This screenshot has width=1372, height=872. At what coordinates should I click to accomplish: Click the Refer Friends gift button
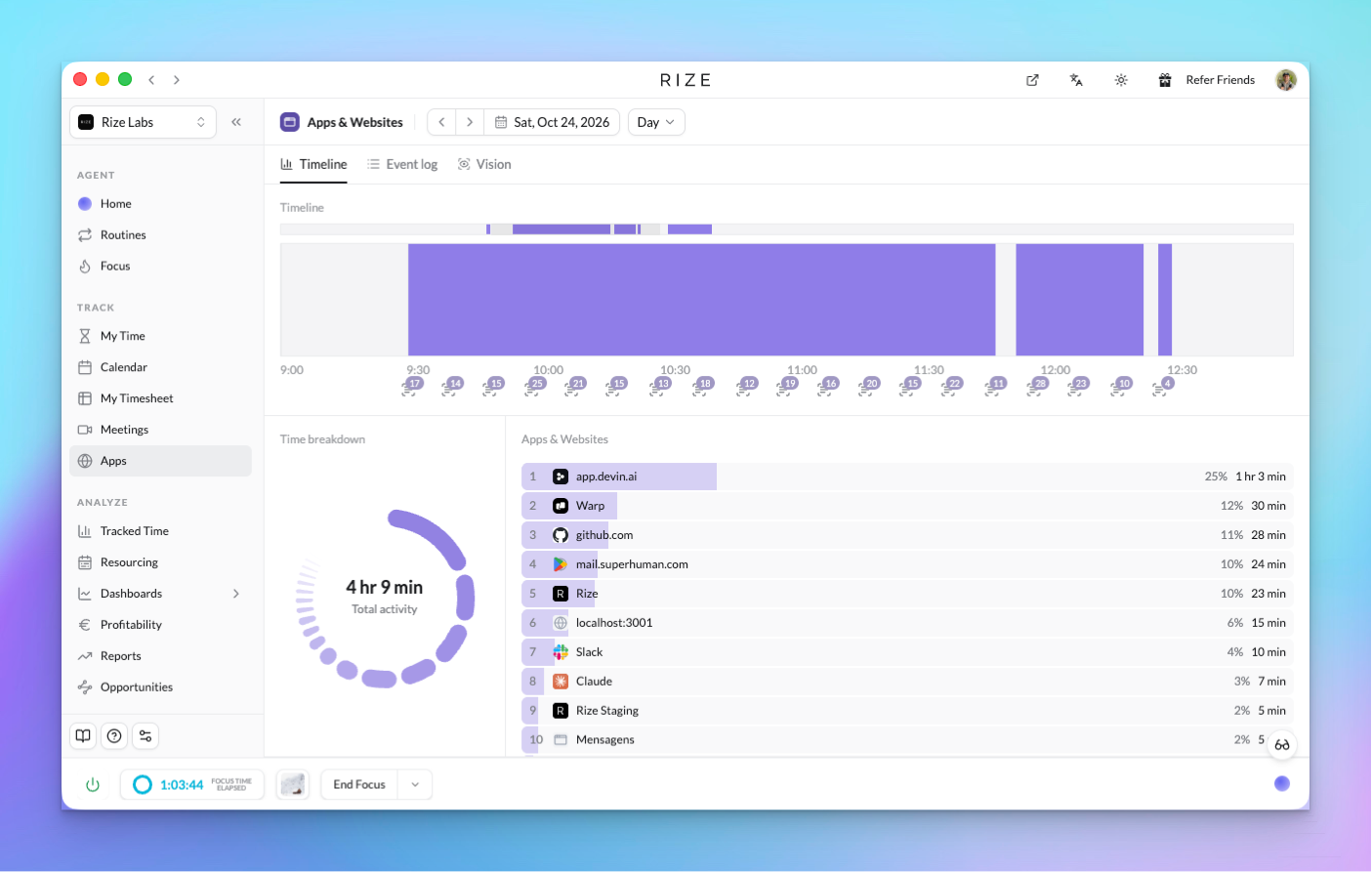coord(1206,80)
